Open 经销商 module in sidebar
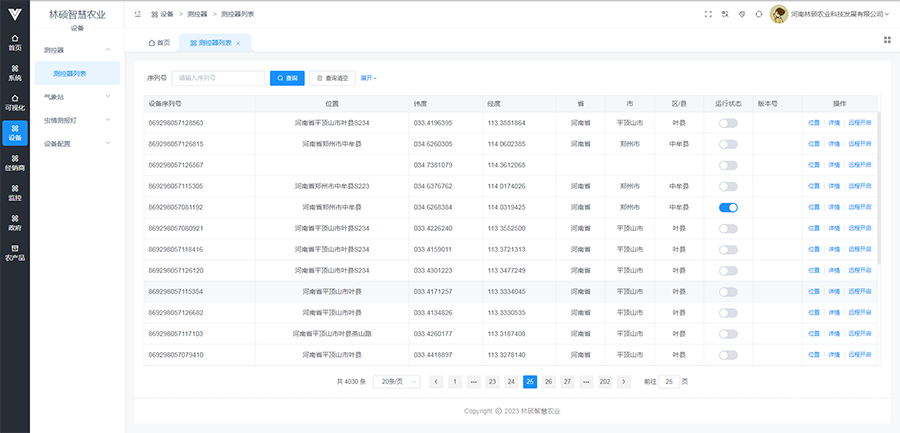The height and width of the screenshot is (433, 900). [14, 162]
